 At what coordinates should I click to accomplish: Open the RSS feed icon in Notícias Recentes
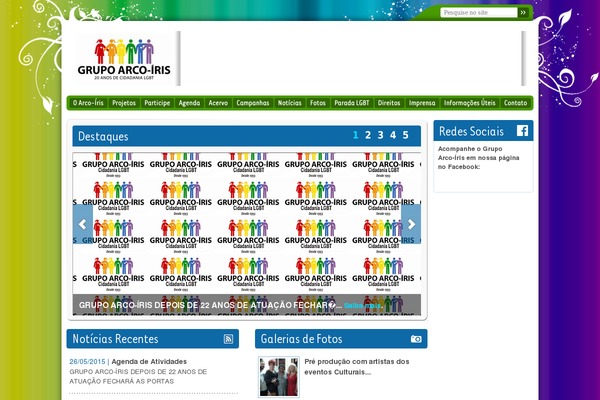tap(228, 339)
